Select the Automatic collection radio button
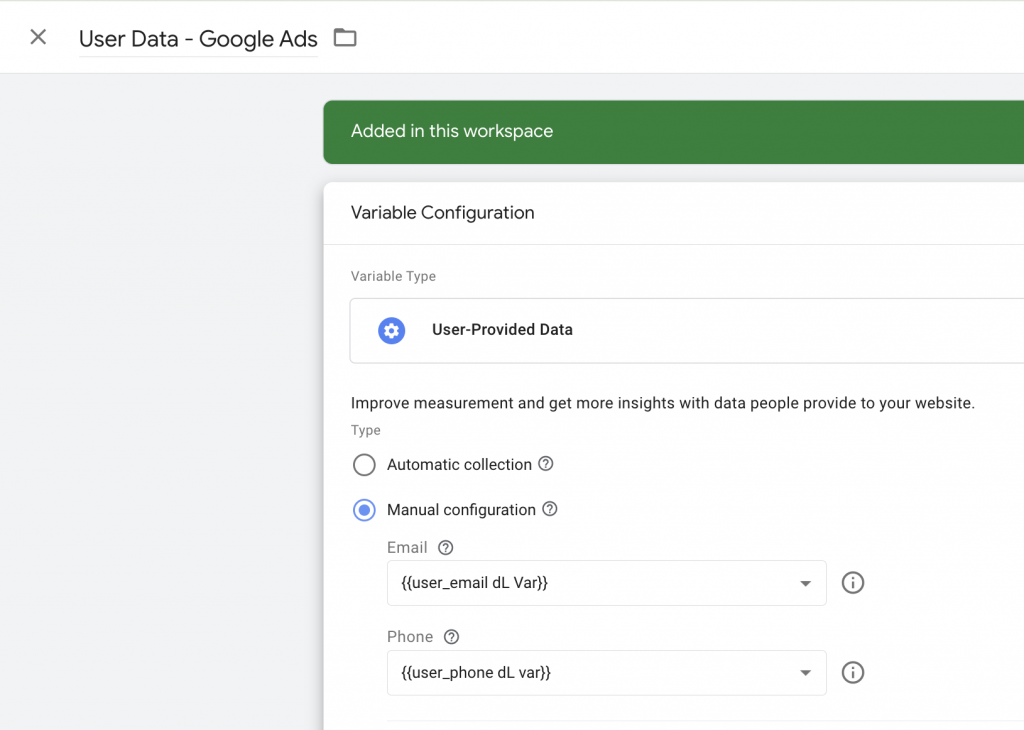 coord(364,465)
